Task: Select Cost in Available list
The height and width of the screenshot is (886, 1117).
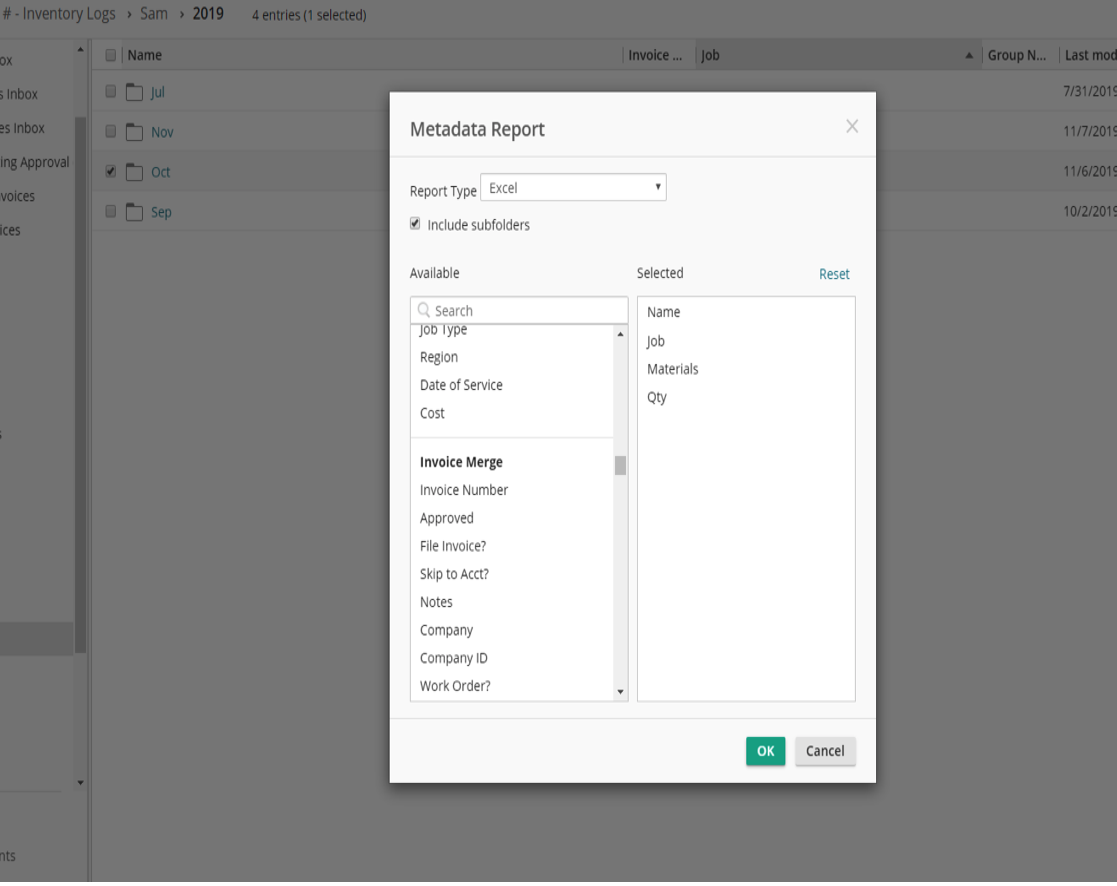Action: tap(432, 413)
